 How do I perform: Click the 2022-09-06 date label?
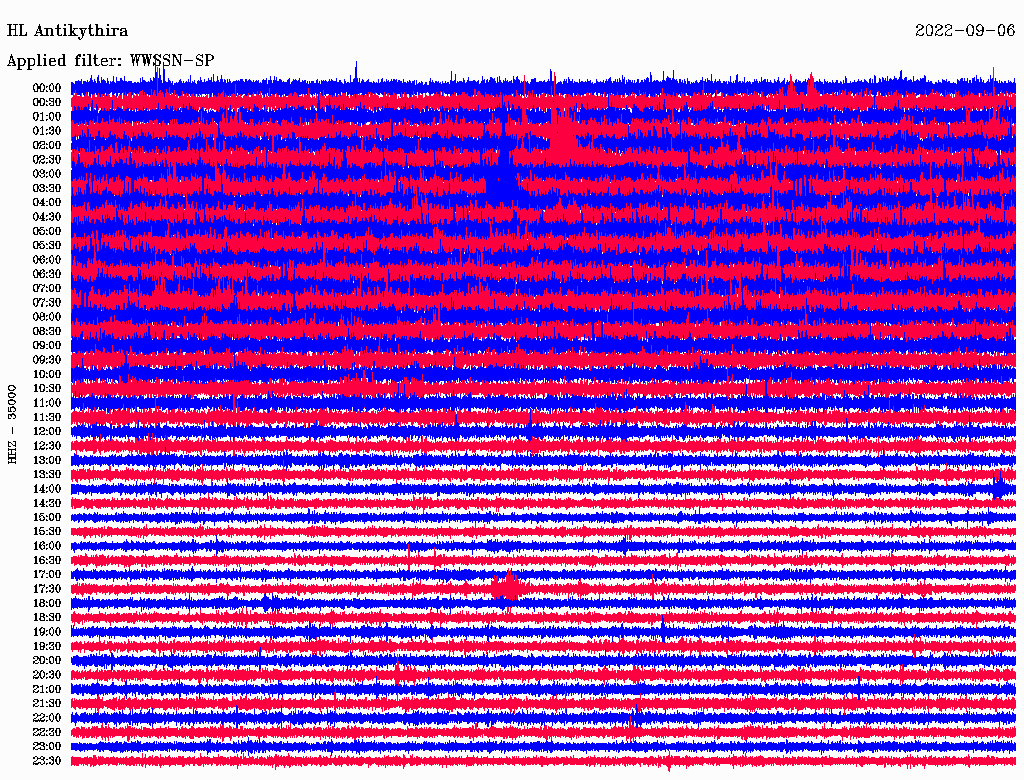(964, 31)
